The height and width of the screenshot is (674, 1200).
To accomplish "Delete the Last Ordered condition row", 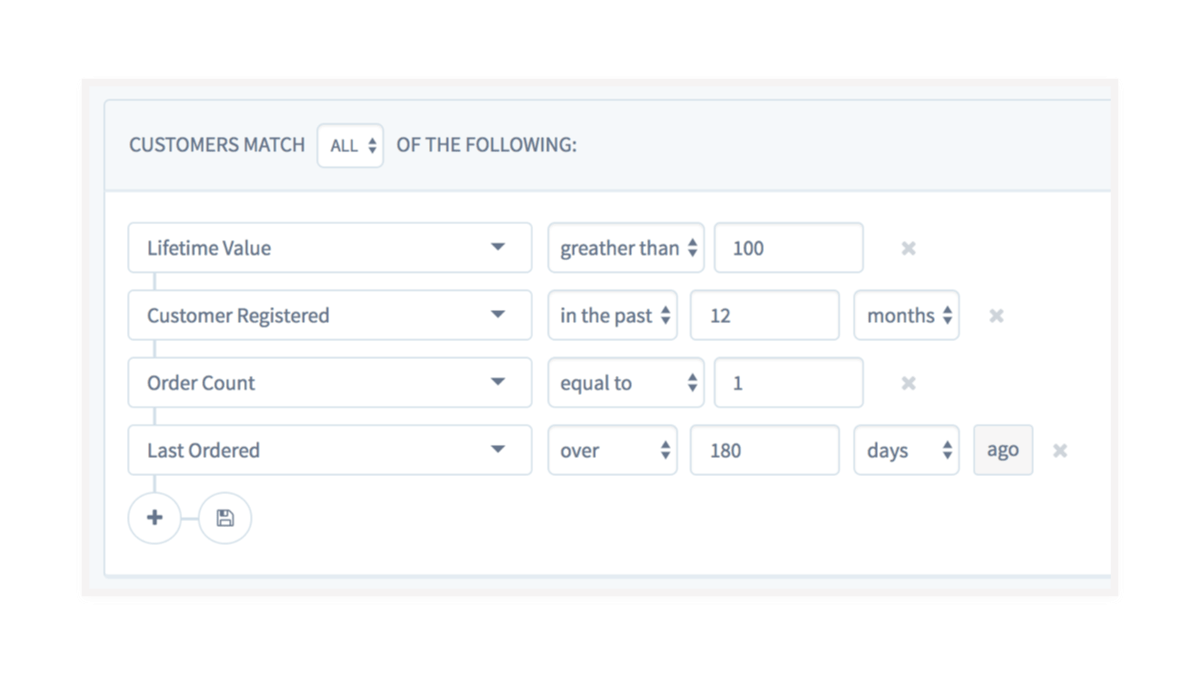I will (1060, 451).
